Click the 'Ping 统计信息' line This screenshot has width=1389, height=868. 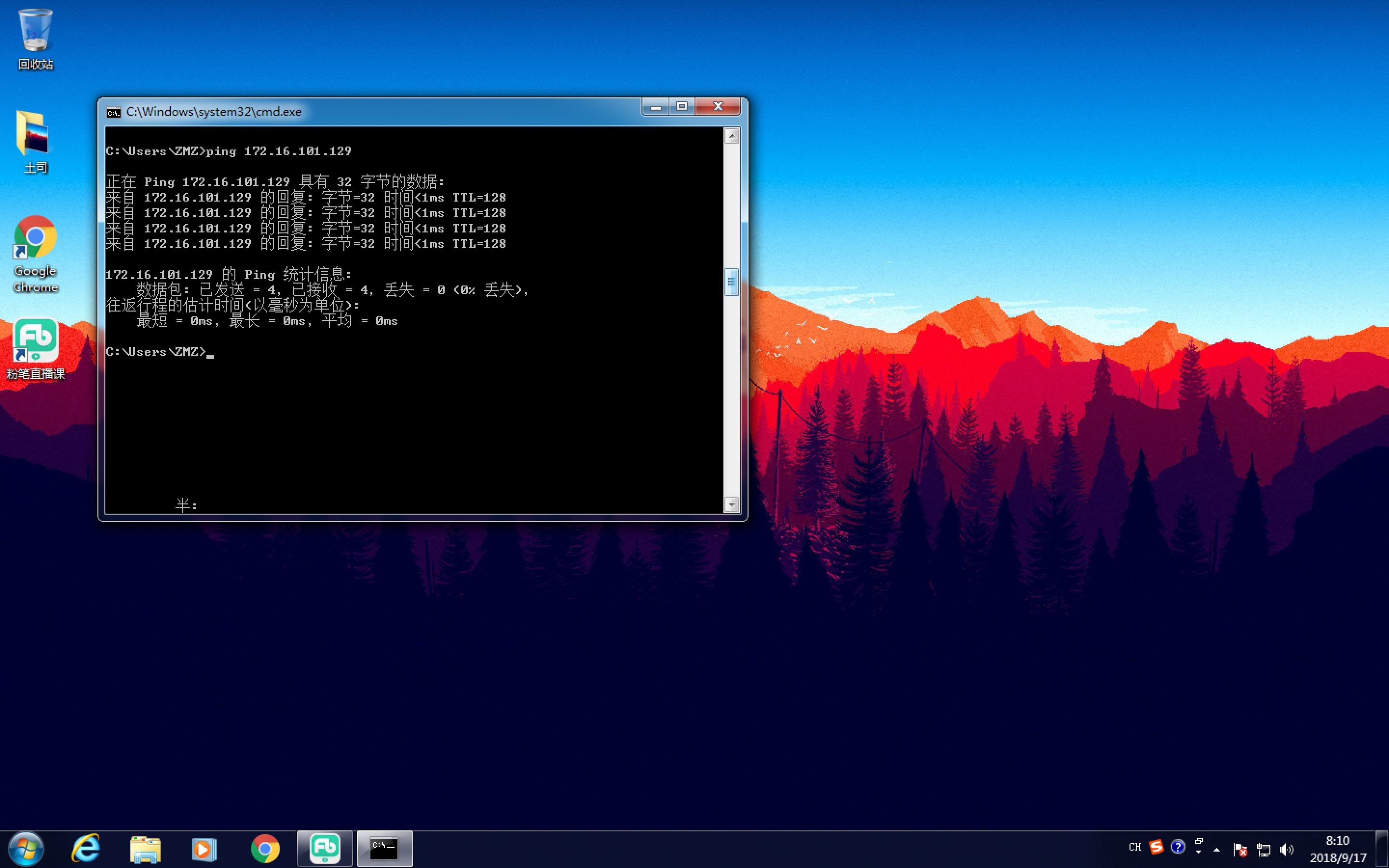coord(229,274)
